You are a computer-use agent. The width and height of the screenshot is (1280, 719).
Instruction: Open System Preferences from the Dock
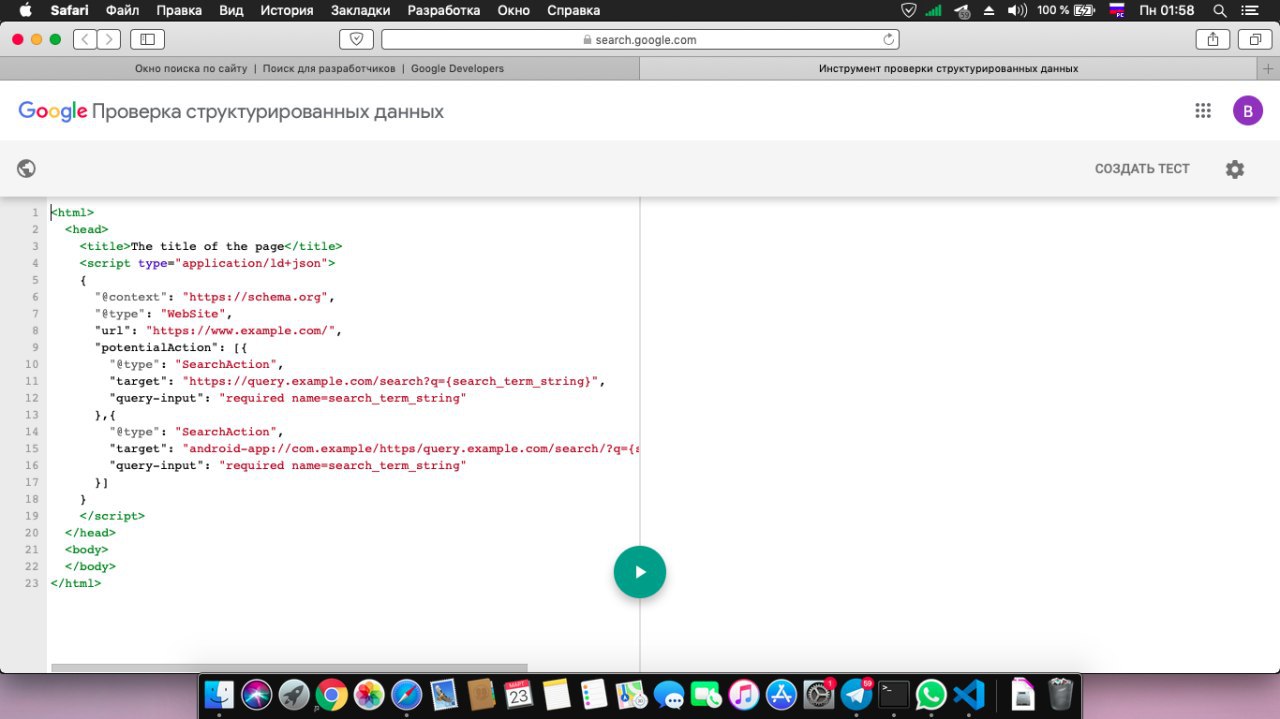[x=819, y=694]
